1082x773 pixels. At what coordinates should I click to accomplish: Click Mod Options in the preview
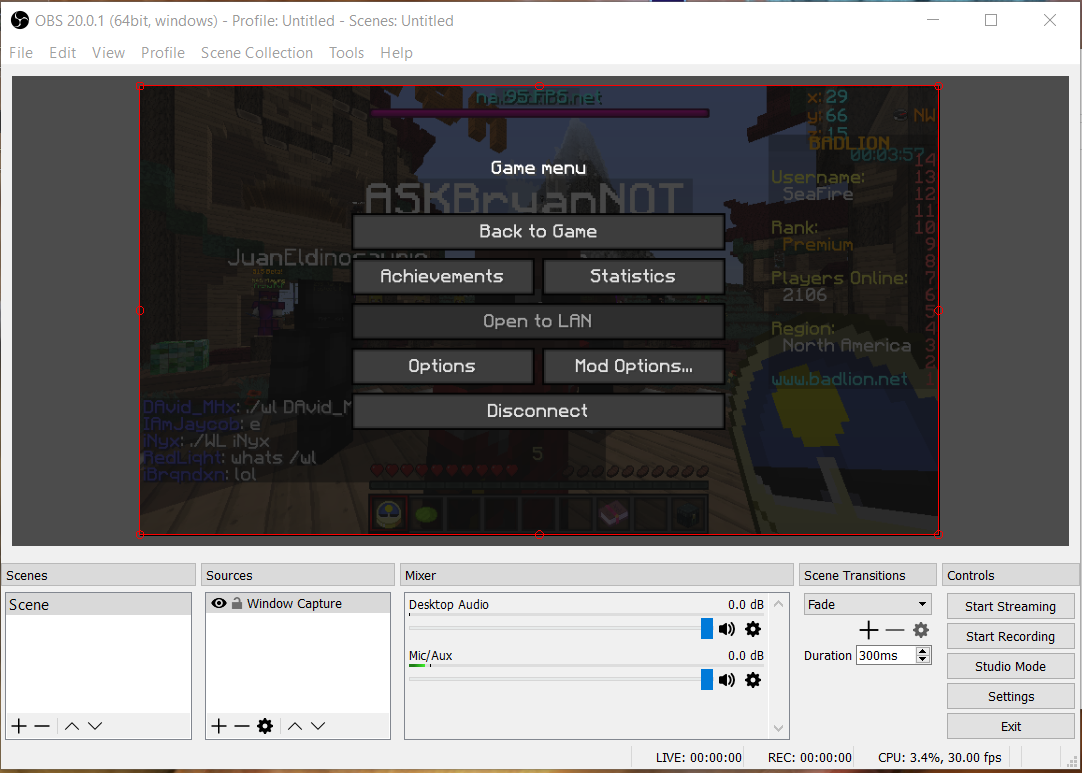[x=633, y=366]
